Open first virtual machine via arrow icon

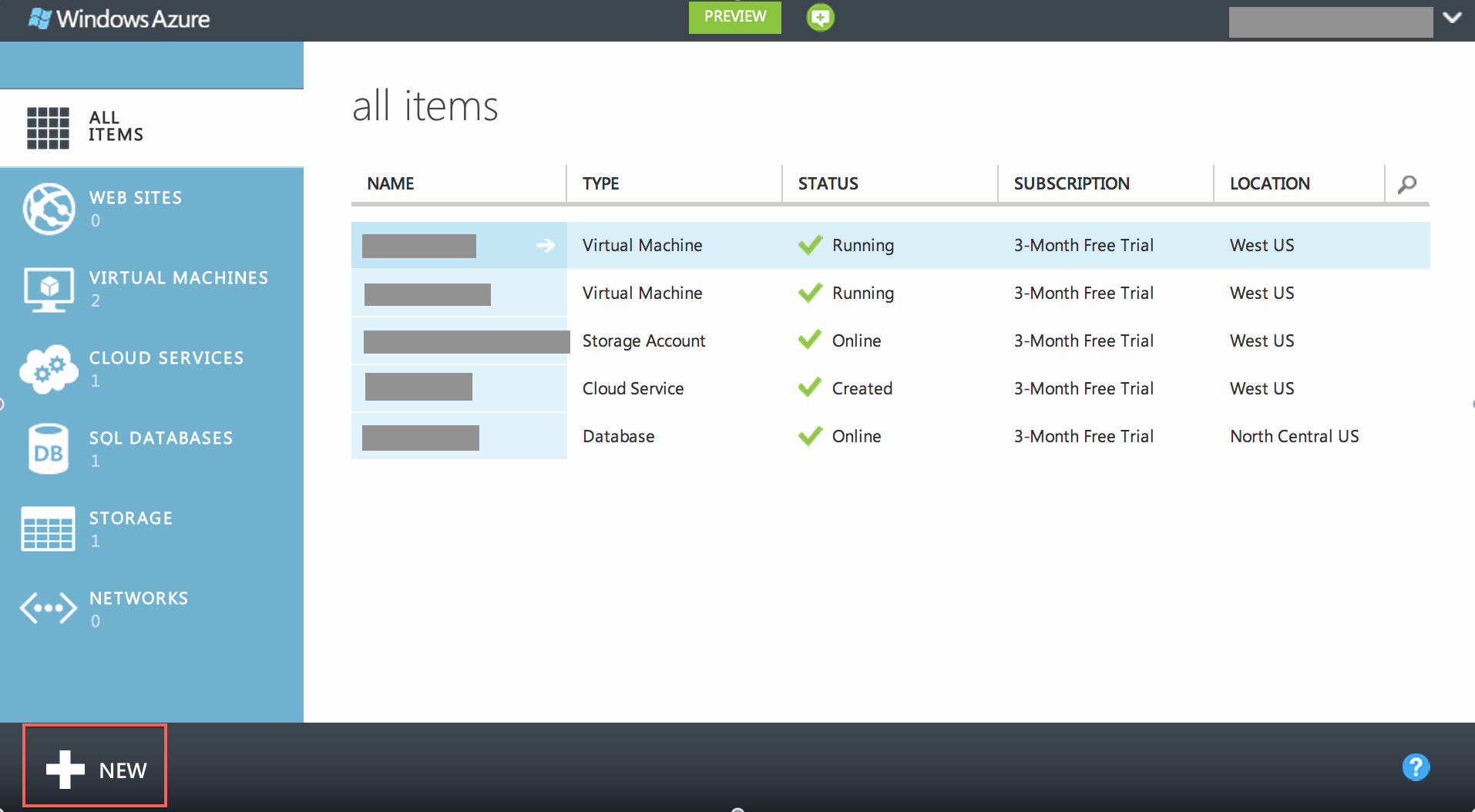pos(546,245)
